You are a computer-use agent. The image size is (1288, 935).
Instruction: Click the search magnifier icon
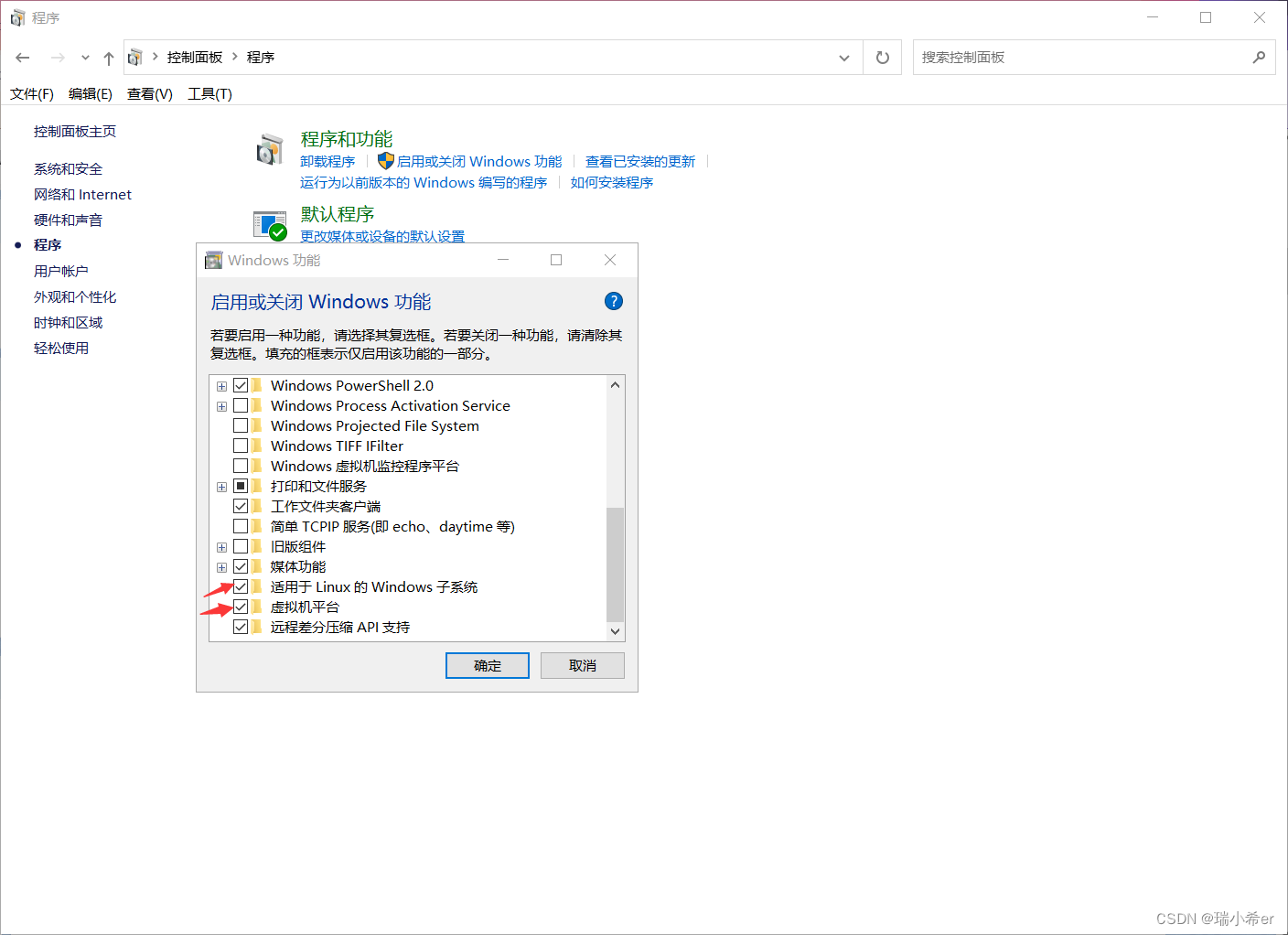1260,57
